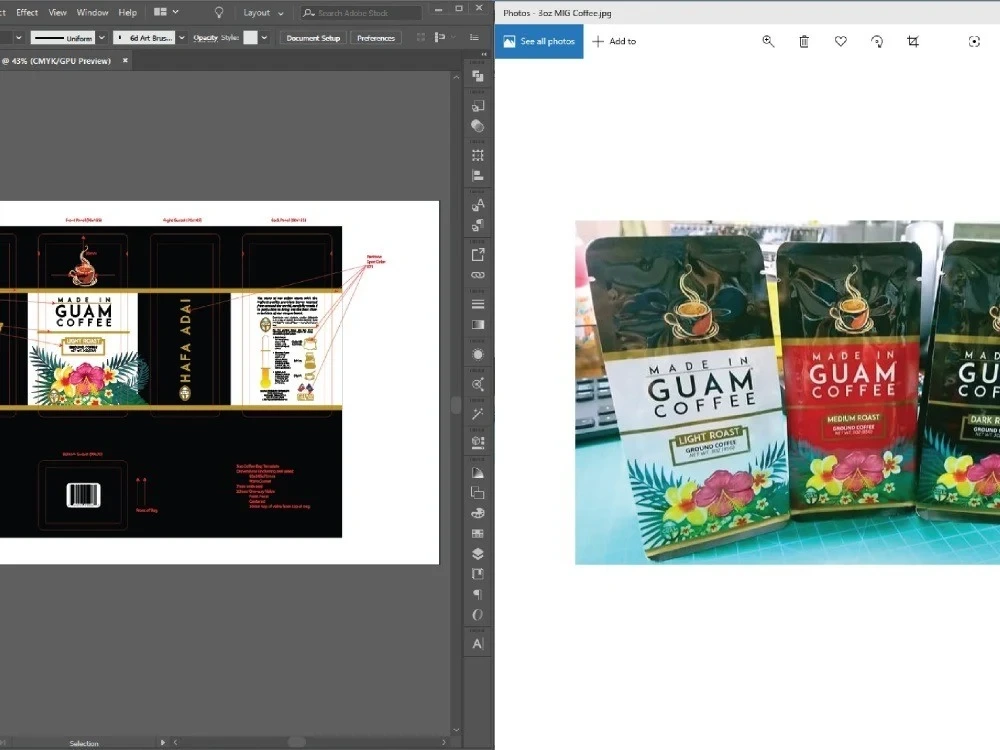Favorite the photo with heart icon
Viewport: 1000px width, 750px height.
coord(841,41)
